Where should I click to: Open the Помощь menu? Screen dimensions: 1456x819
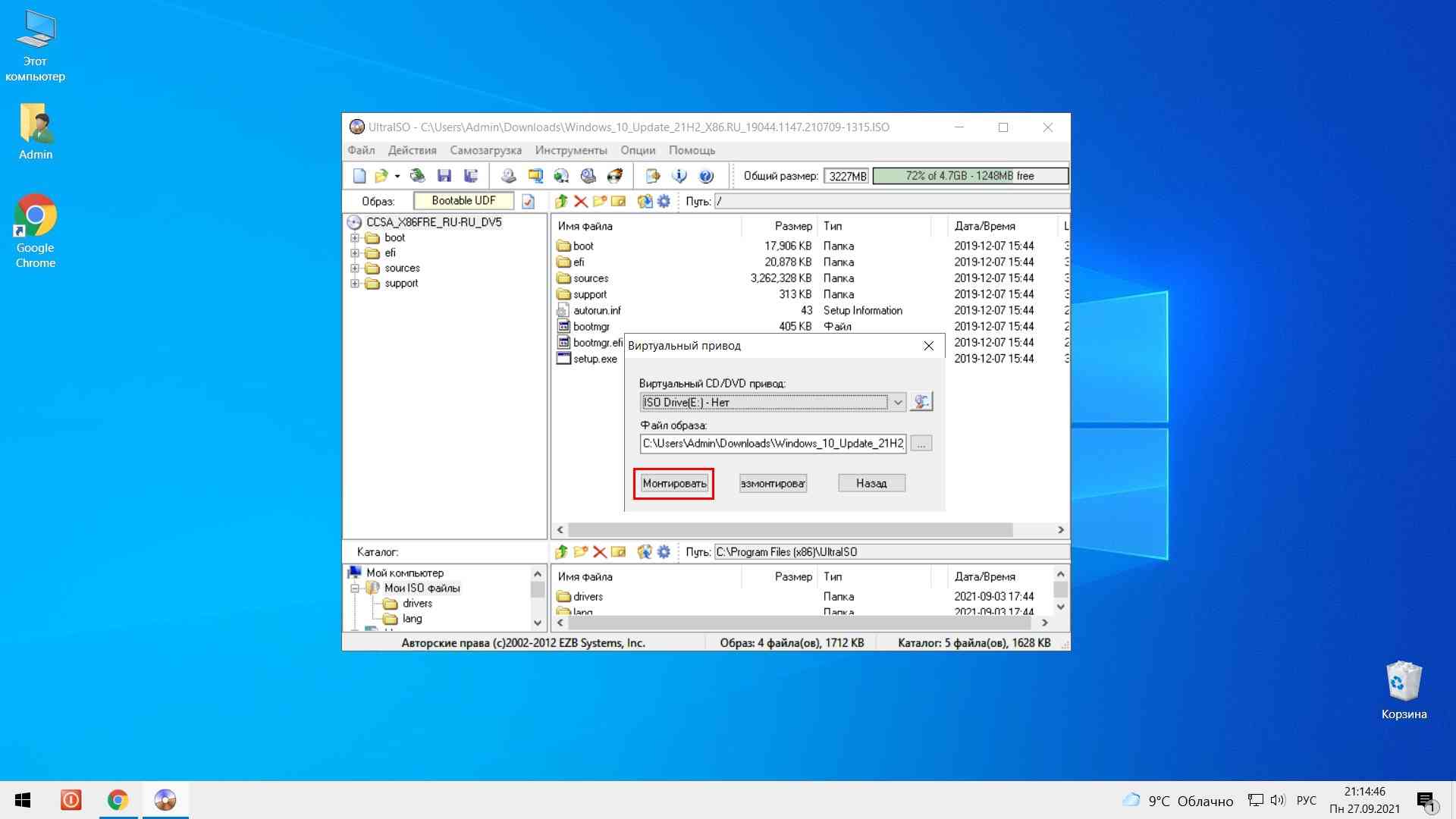click(x=692, y=150)
